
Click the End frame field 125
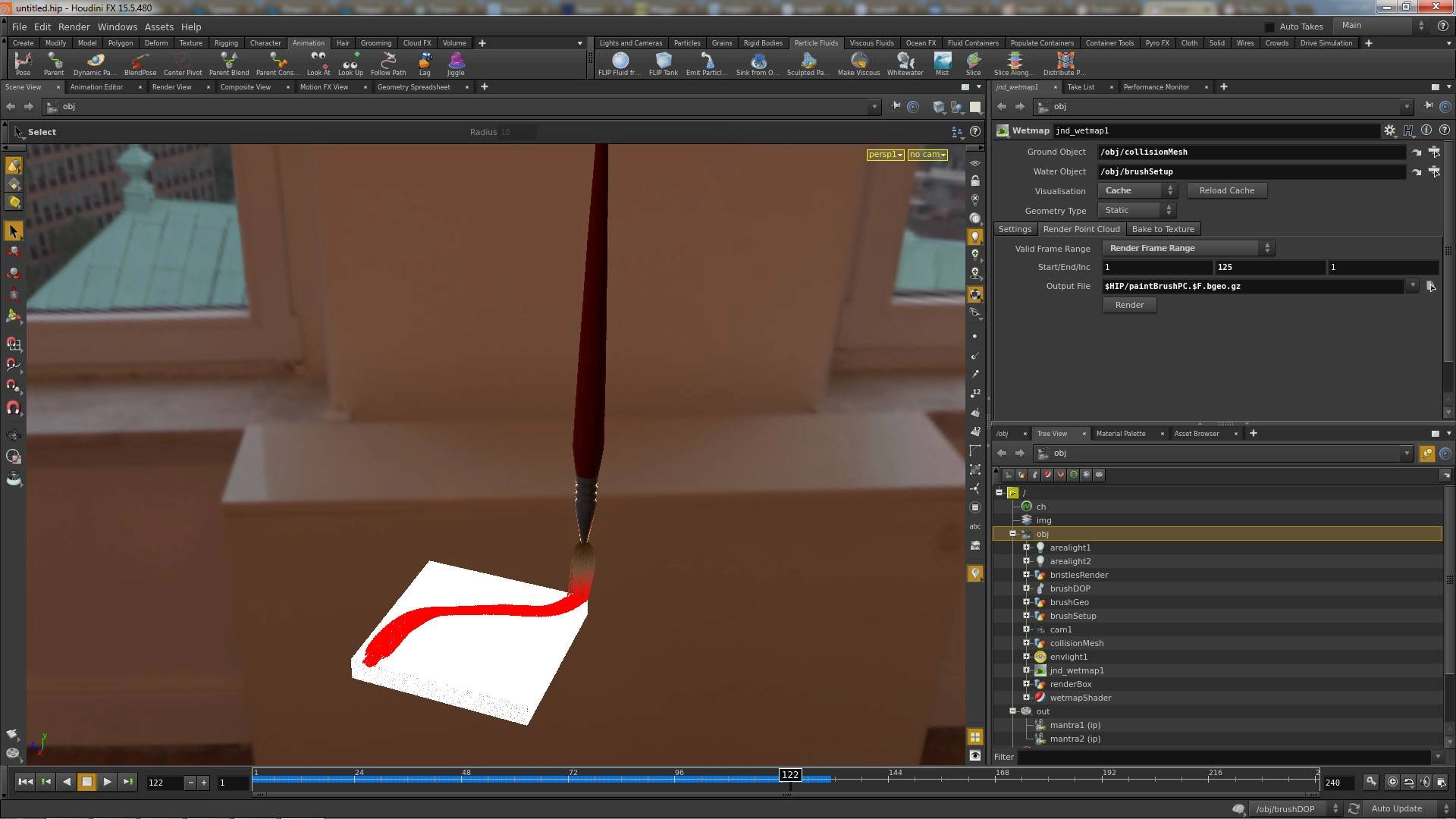pos(1269,268)
